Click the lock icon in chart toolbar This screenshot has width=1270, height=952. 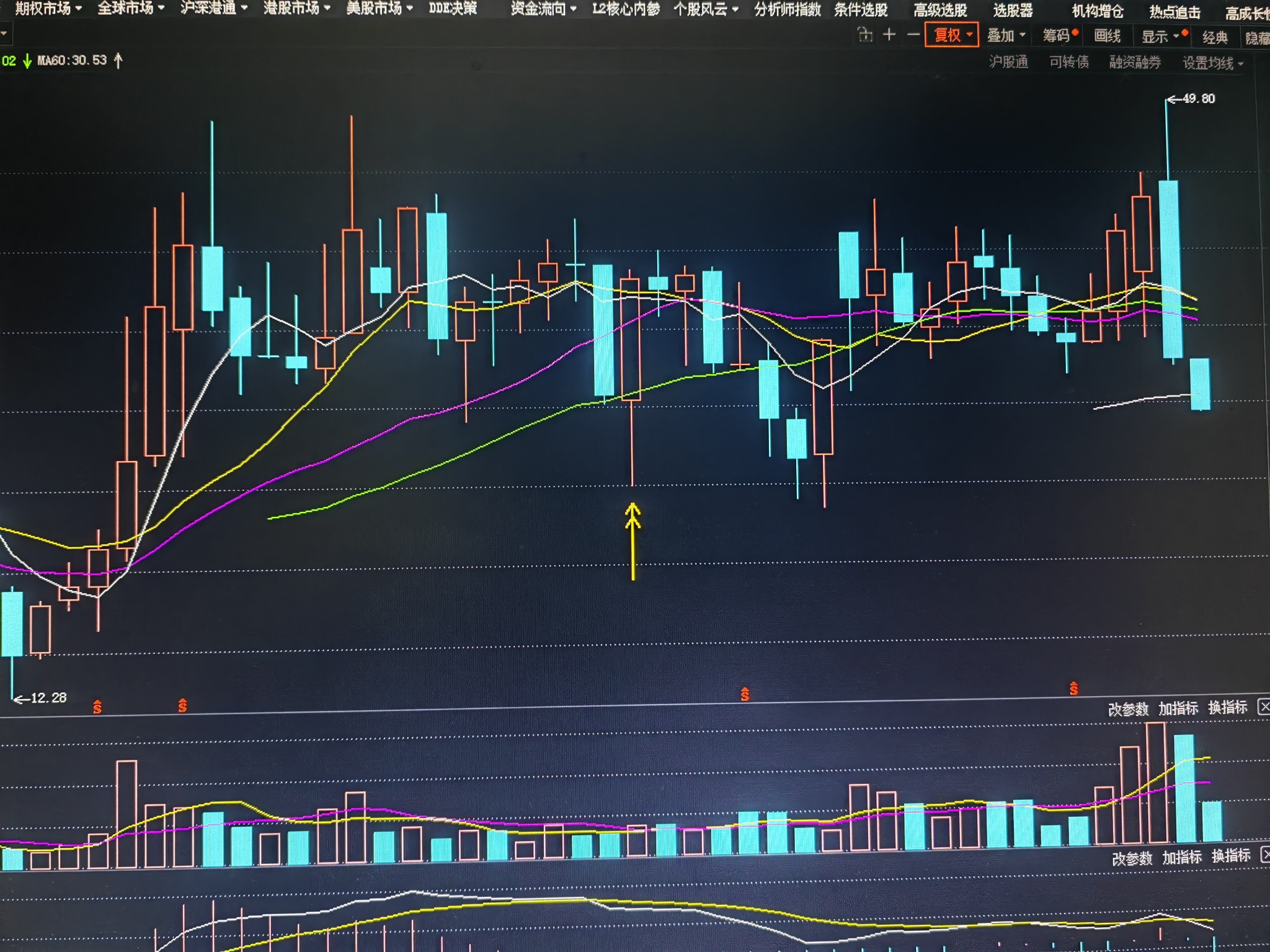tap(865, 35)
